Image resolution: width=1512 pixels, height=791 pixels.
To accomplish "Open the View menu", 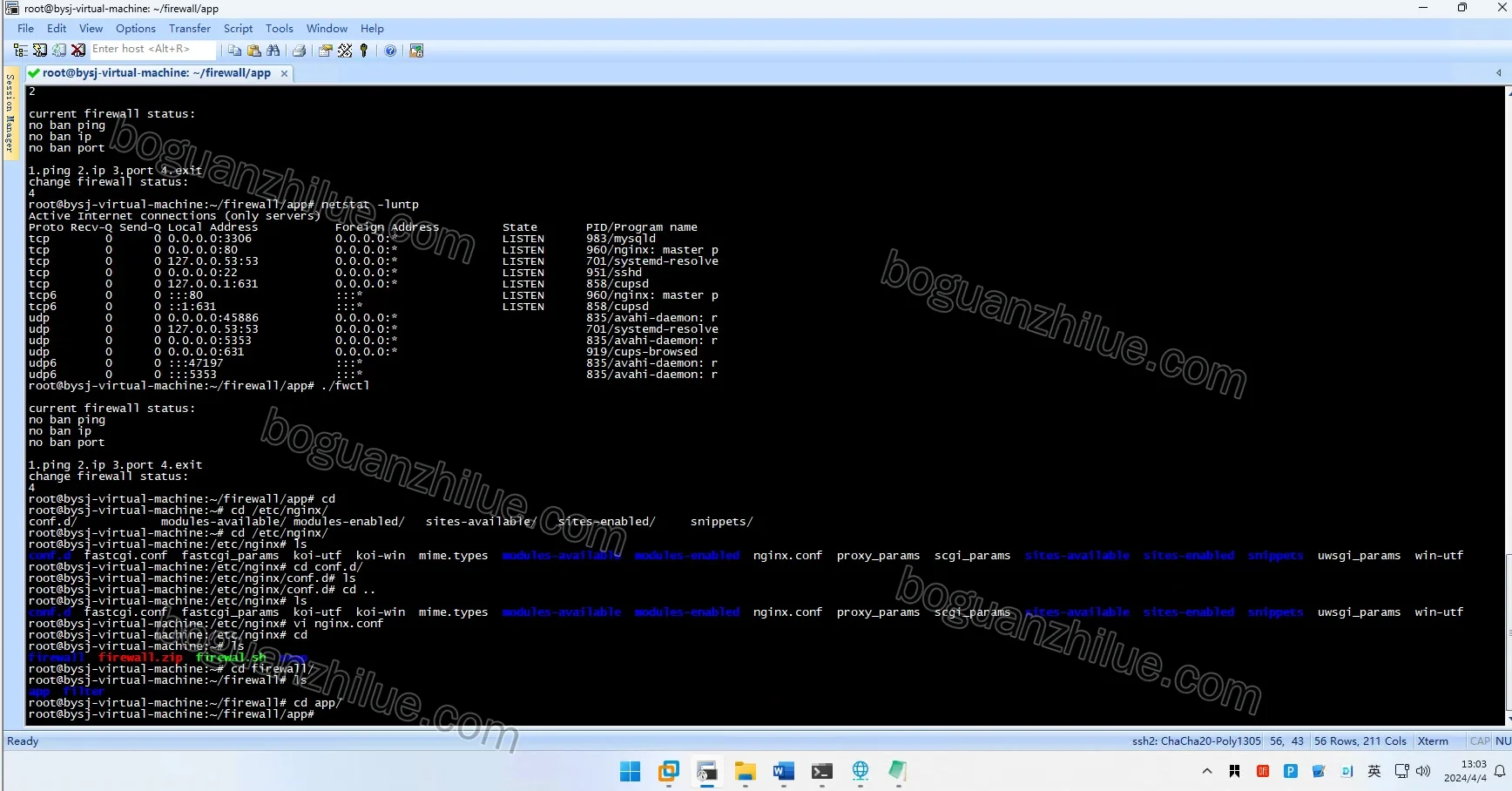I will pyautogui.click(x=91, y=29).
